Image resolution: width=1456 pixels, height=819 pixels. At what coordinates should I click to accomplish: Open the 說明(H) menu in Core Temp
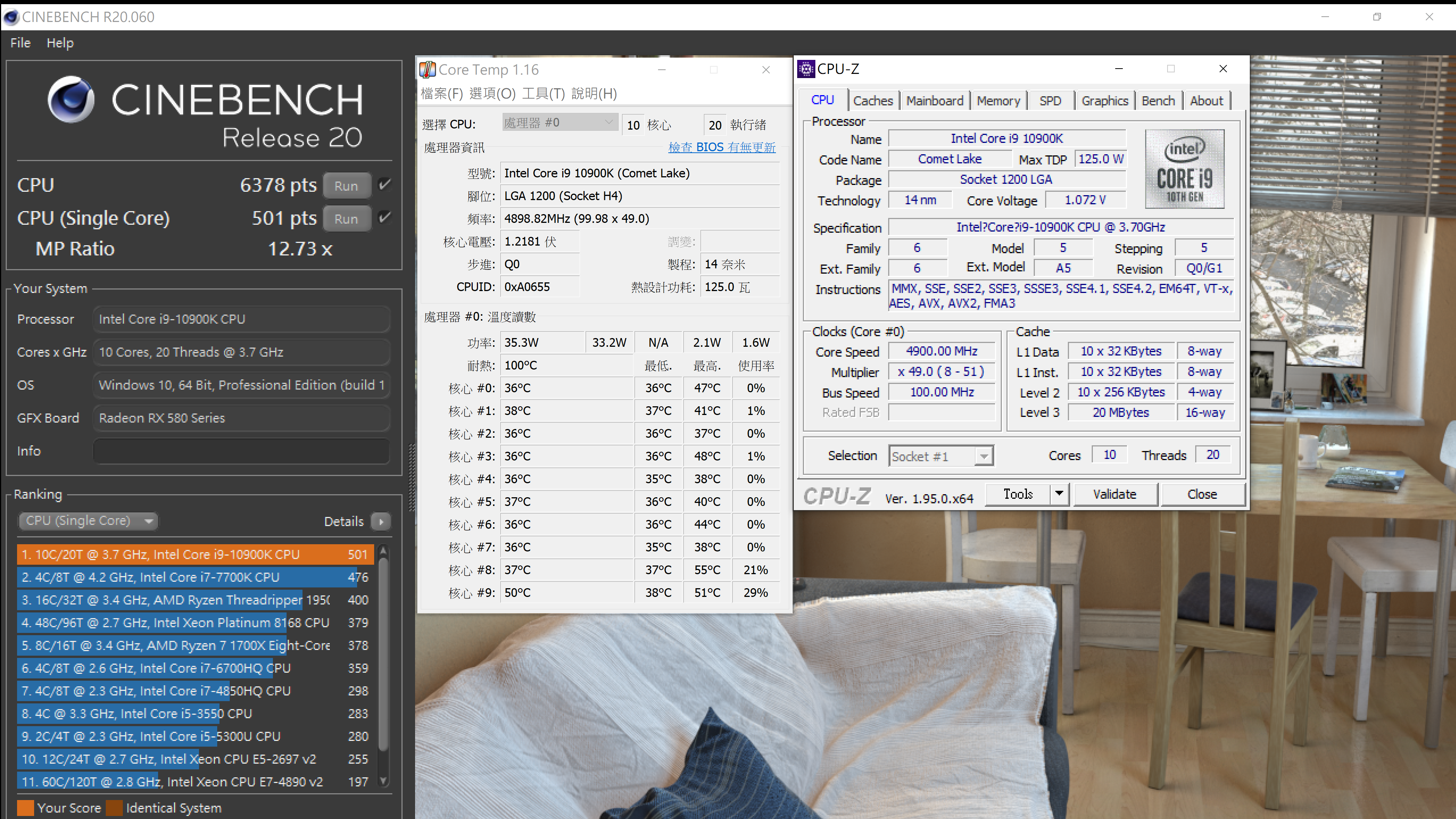[594, 94]
